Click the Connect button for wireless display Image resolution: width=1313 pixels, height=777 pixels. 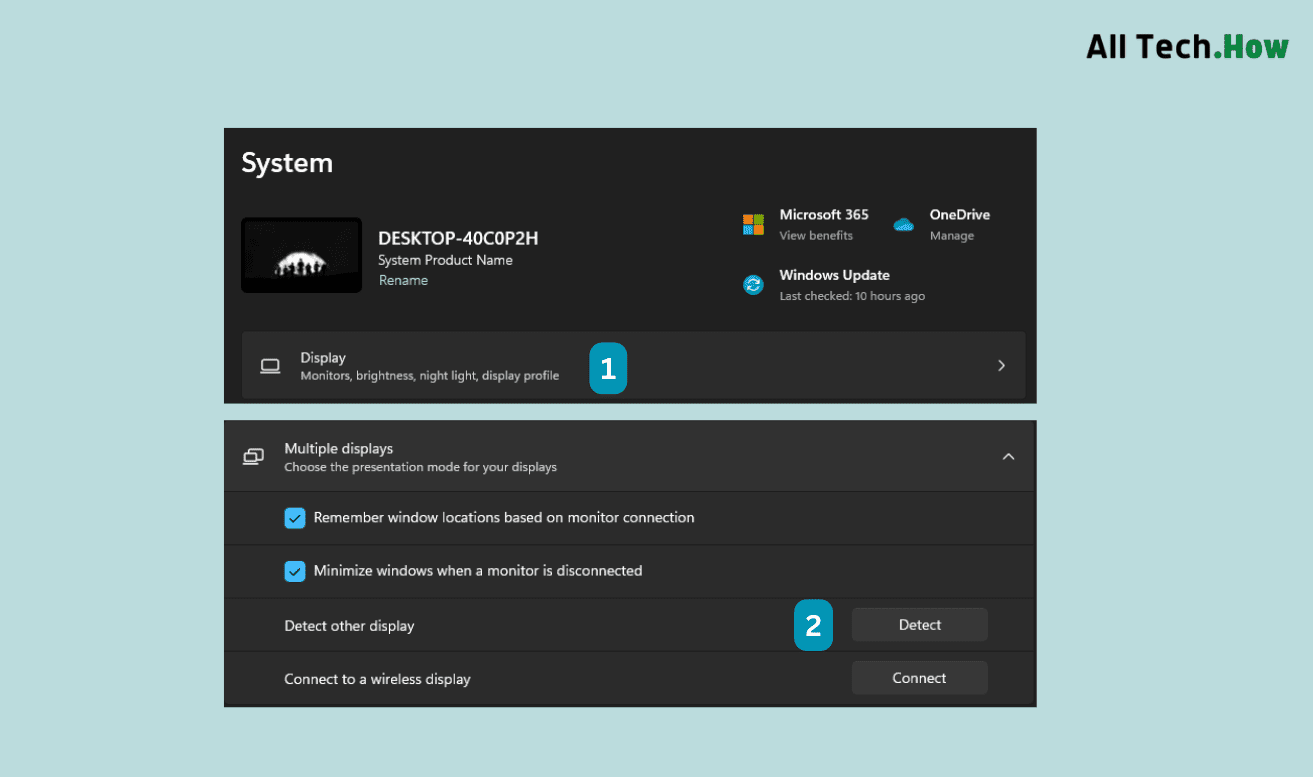click(x=920, y=678)
